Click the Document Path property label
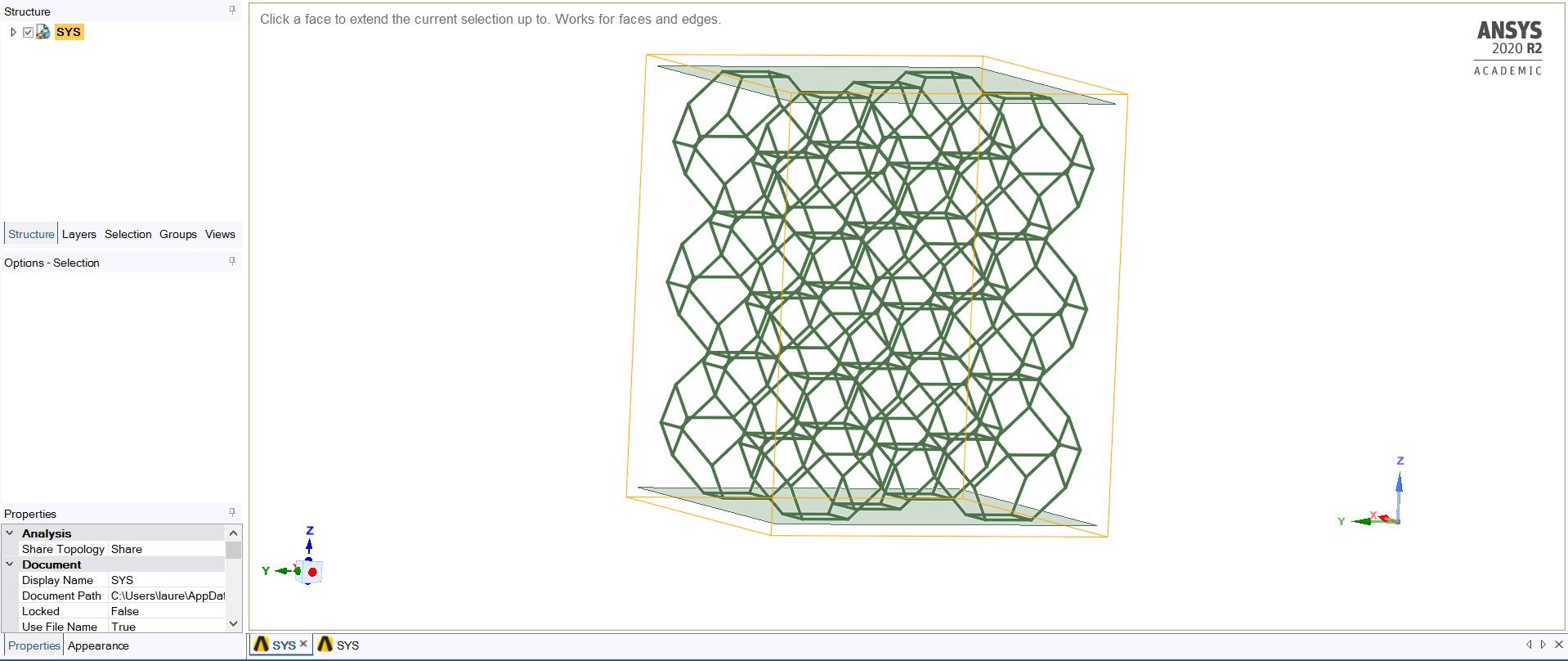 tap(61, 596)
